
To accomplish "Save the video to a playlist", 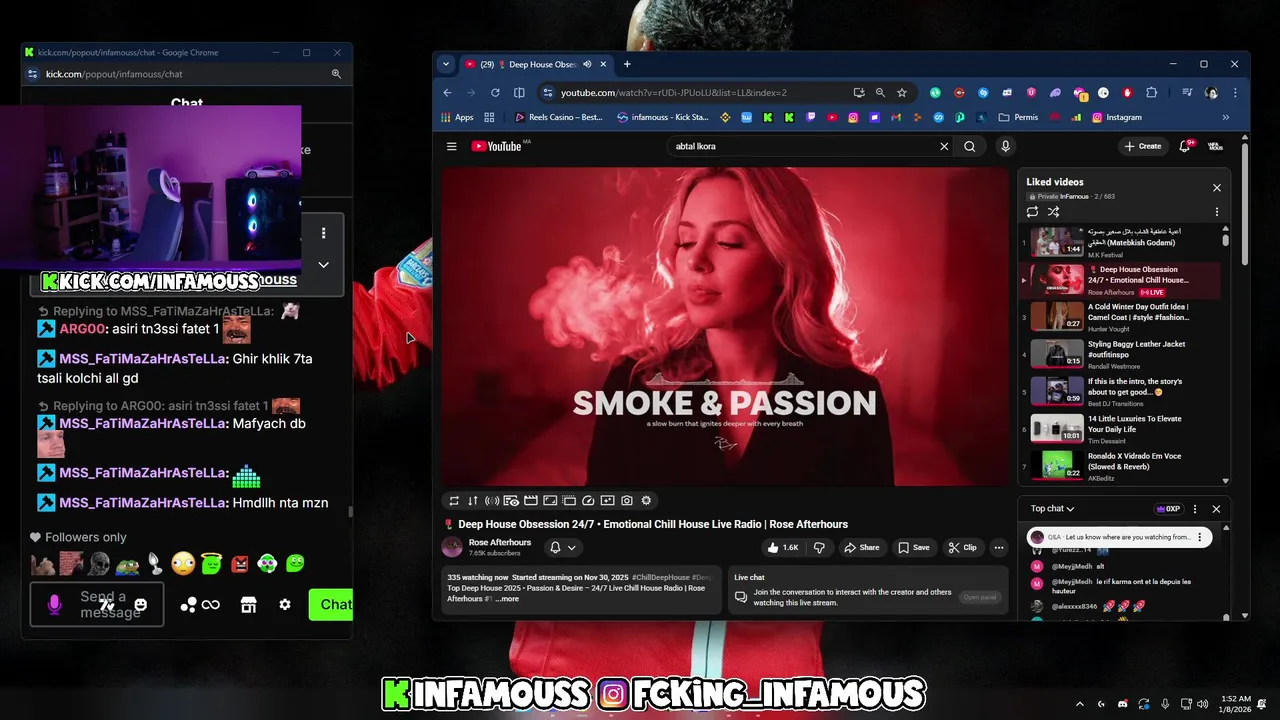I will tap(914, 547).
